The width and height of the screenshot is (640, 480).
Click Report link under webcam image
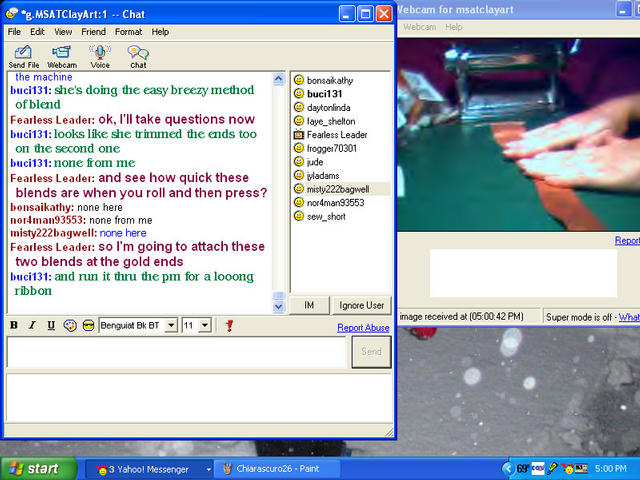coord(627,240)
